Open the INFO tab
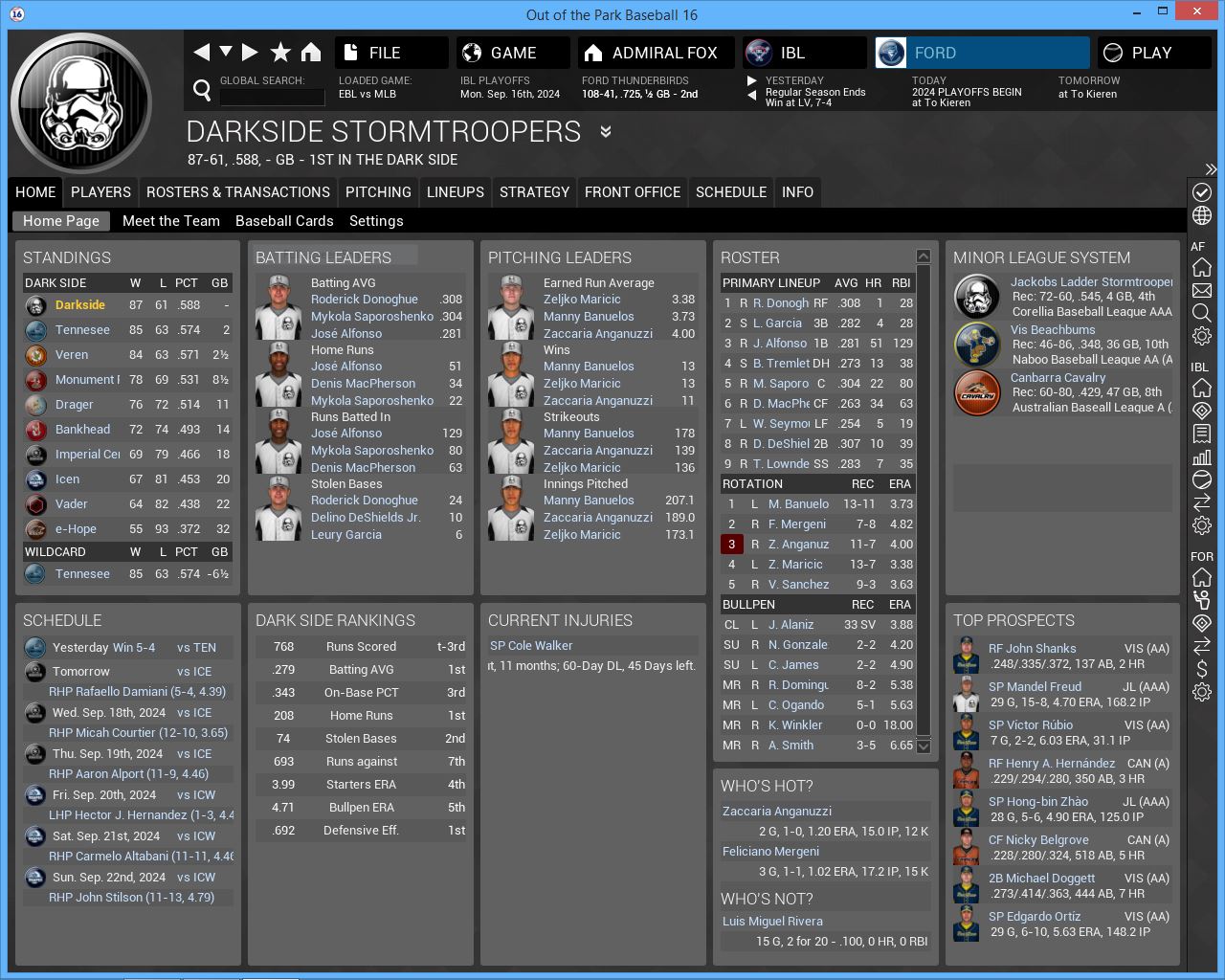 797,192
